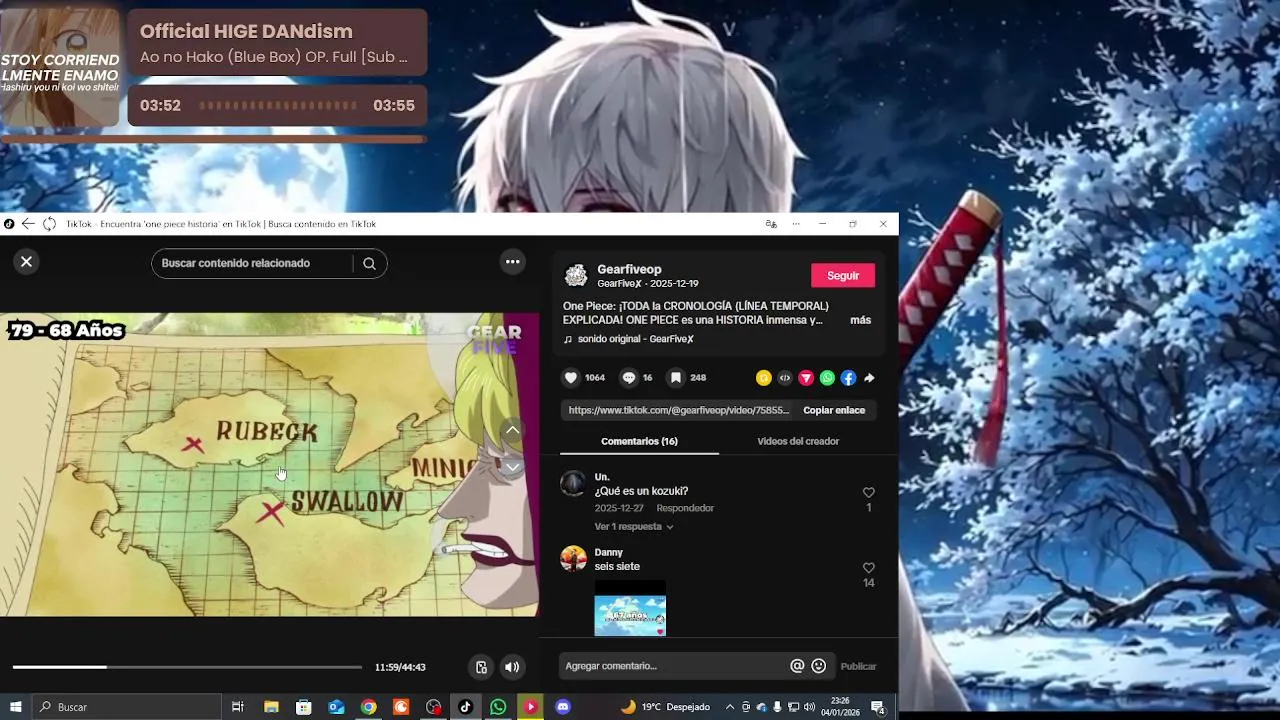1280x720 pixels.
Task: Like the video with the heart icon
Action: [571, 378]
